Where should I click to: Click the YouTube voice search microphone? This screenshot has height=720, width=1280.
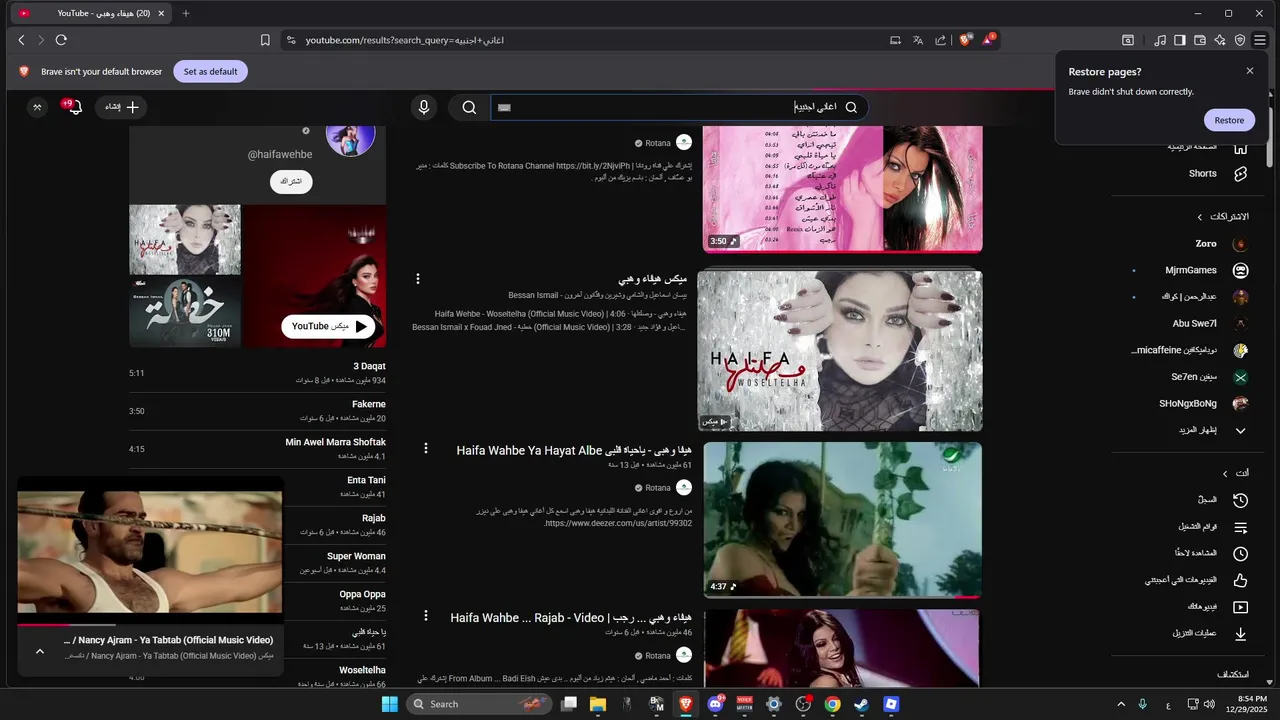424,107
